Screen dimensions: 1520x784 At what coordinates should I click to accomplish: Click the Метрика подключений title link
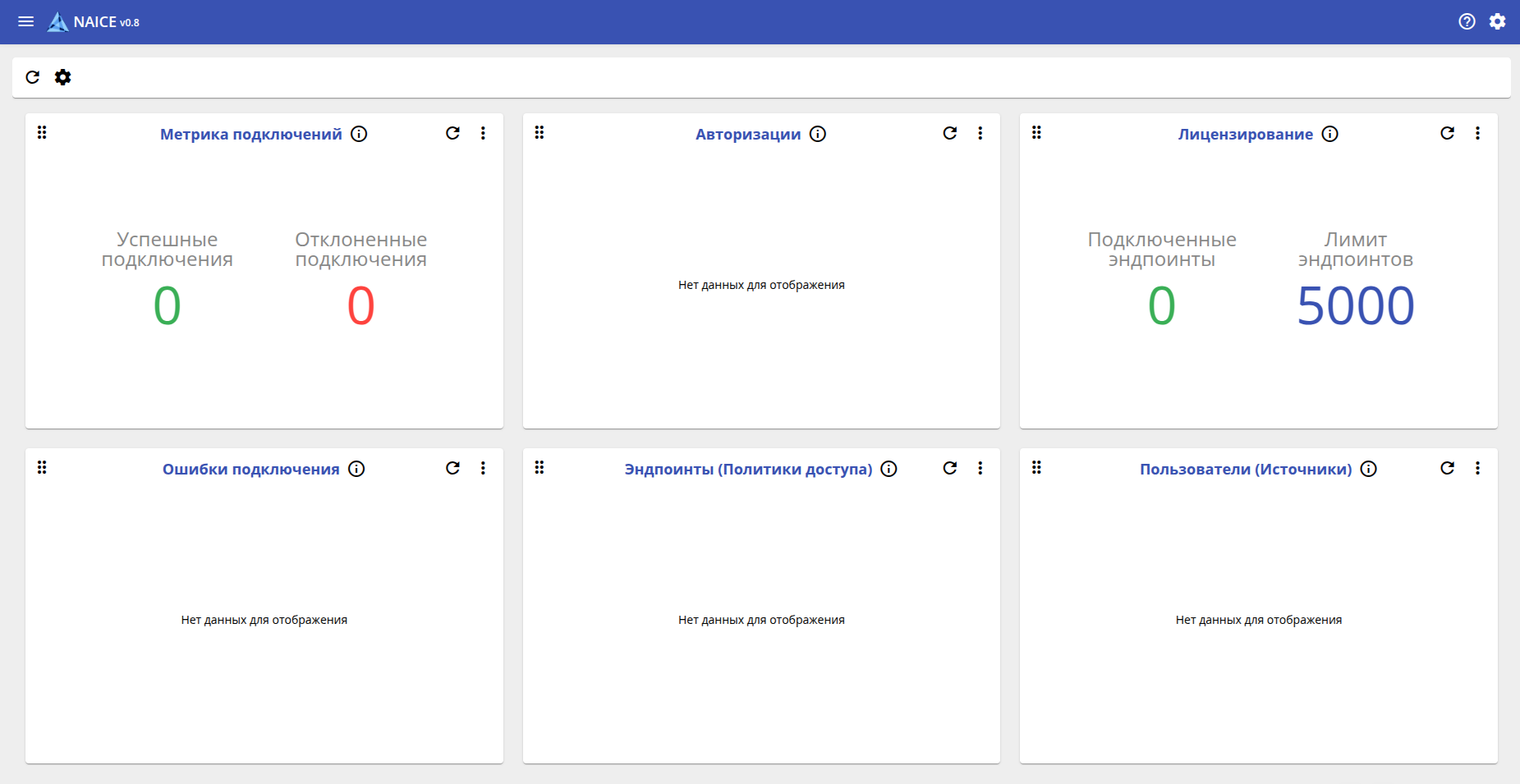point(250,134)
